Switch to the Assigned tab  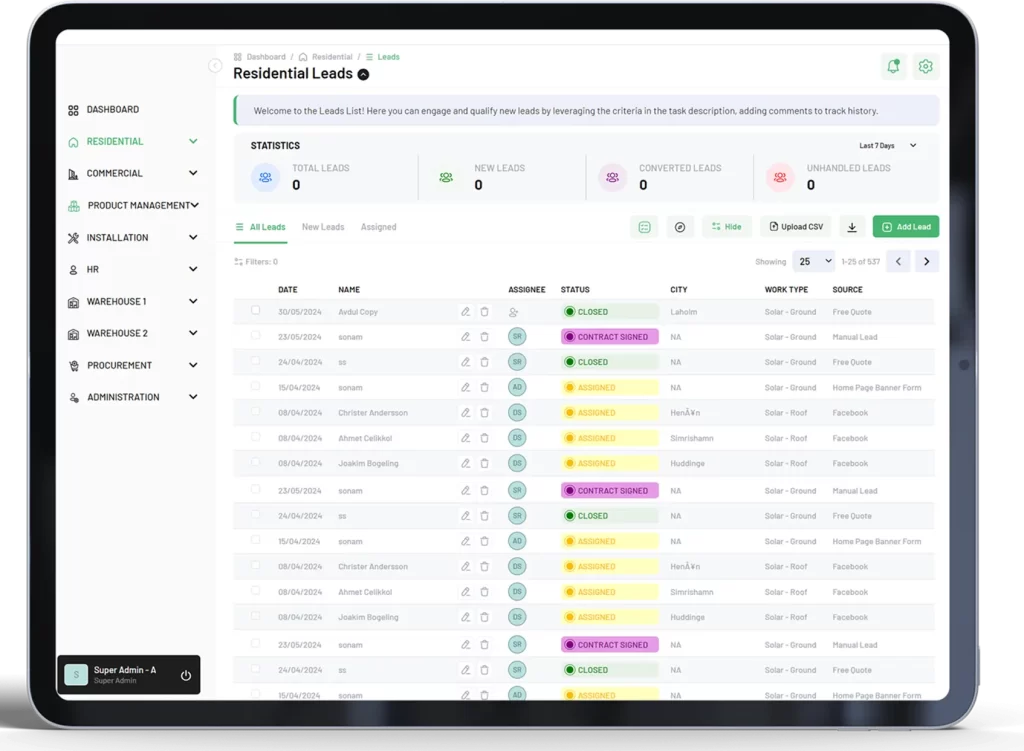pos(378,227)
